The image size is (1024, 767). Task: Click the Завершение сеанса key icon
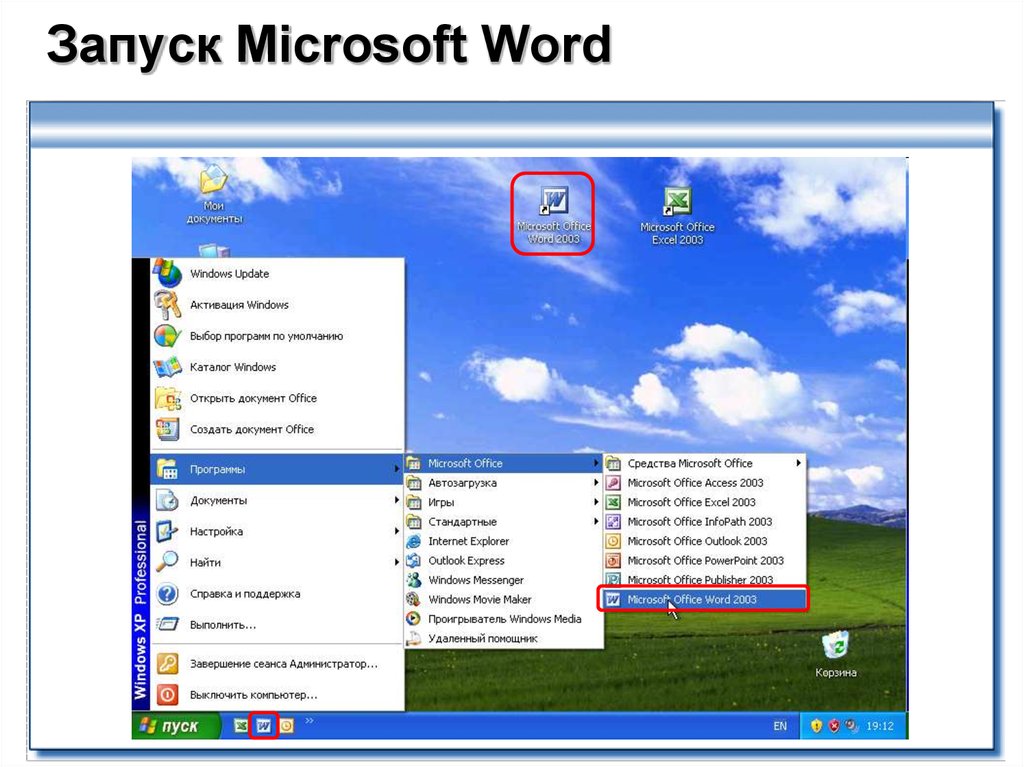coord(168,664)
